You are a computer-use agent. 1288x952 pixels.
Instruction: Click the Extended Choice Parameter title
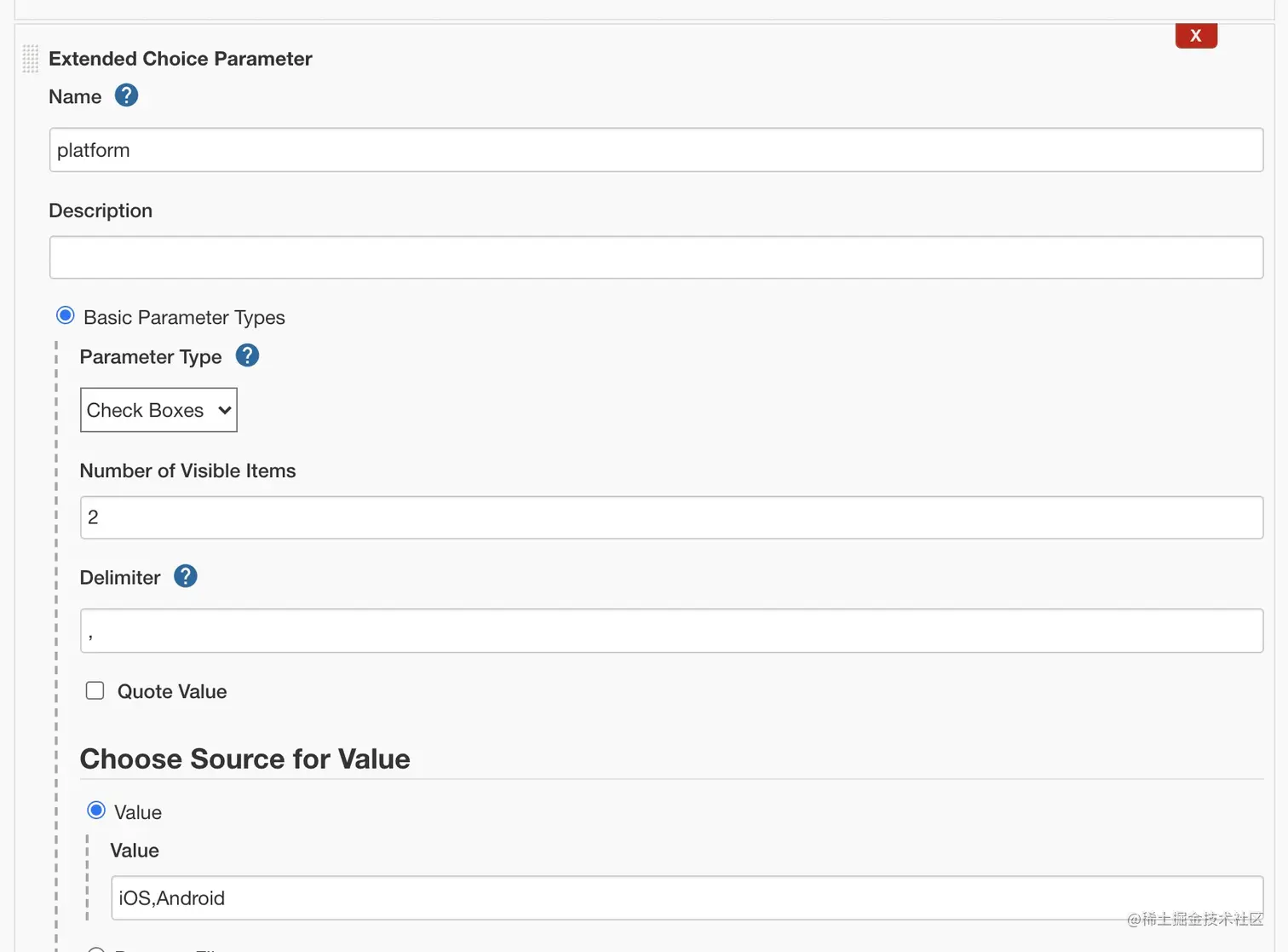click(181, 59)
